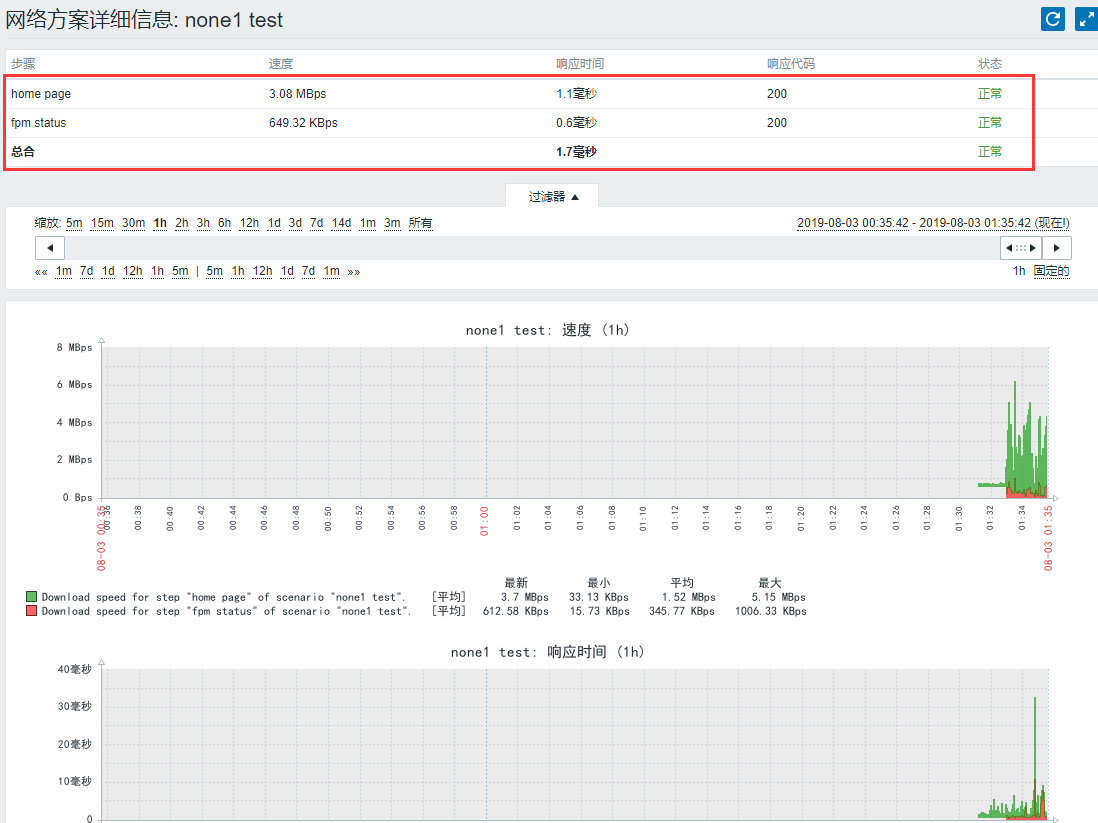Click the 平均 value 345.77 KBps
The height and width of the screenshot is (823, 1098).
681,611
